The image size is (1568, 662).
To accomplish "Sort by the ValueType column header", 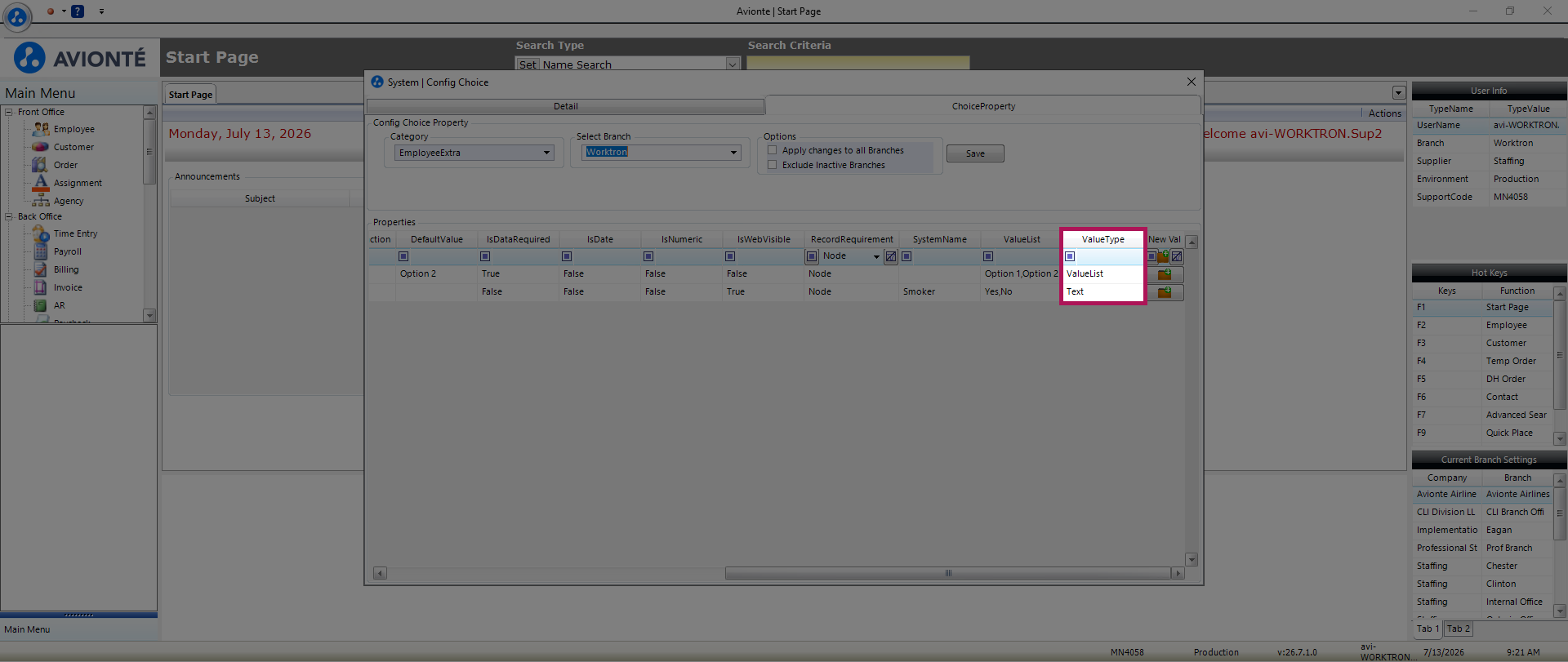I will pyautogui.click(x=1102, y=239).
